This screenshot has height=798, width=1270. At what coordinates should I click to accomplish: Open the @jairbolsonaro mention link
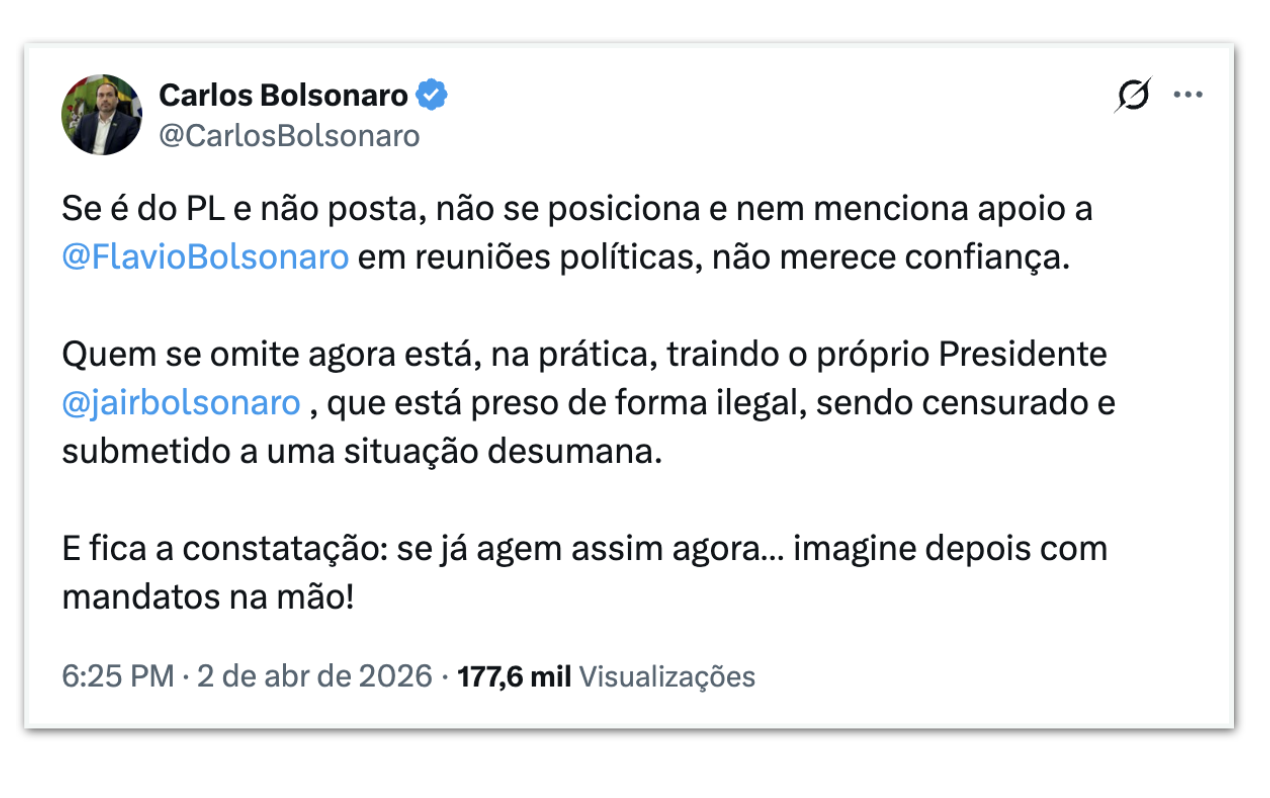click(x=181, y=403)
